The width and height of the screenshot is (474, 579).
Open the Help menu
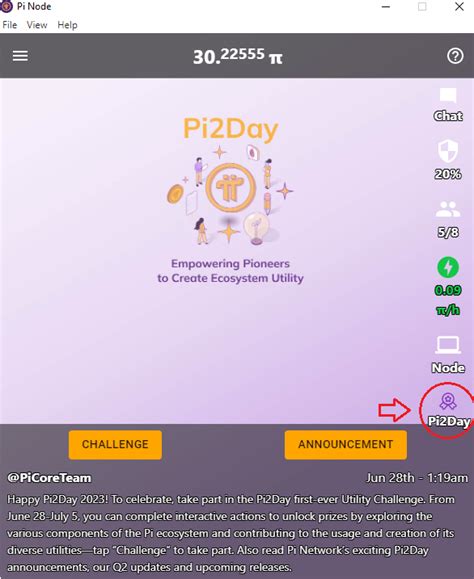pos(67,25)
